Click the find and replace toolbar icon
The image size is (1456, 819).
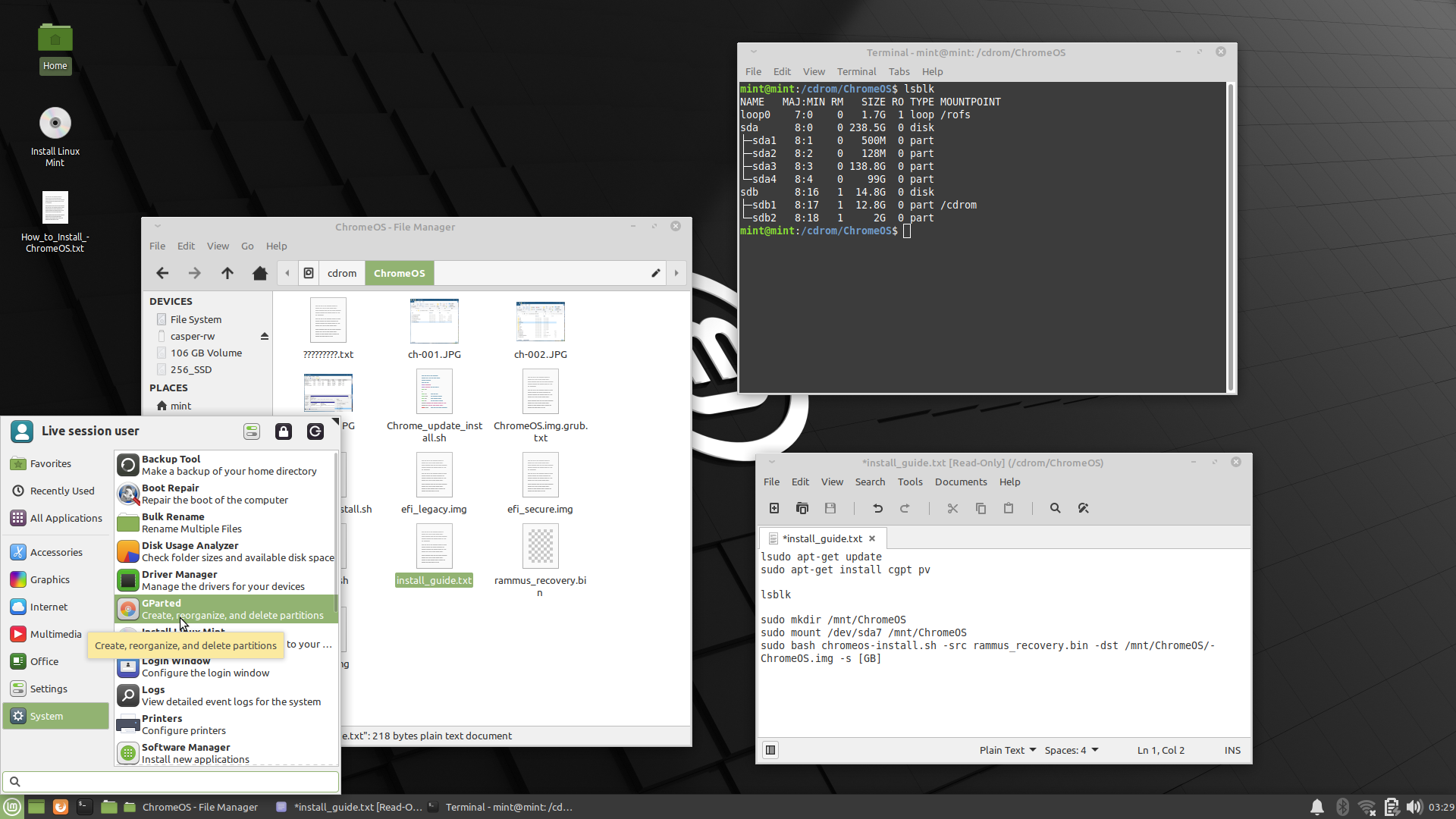pos(1083,508)
